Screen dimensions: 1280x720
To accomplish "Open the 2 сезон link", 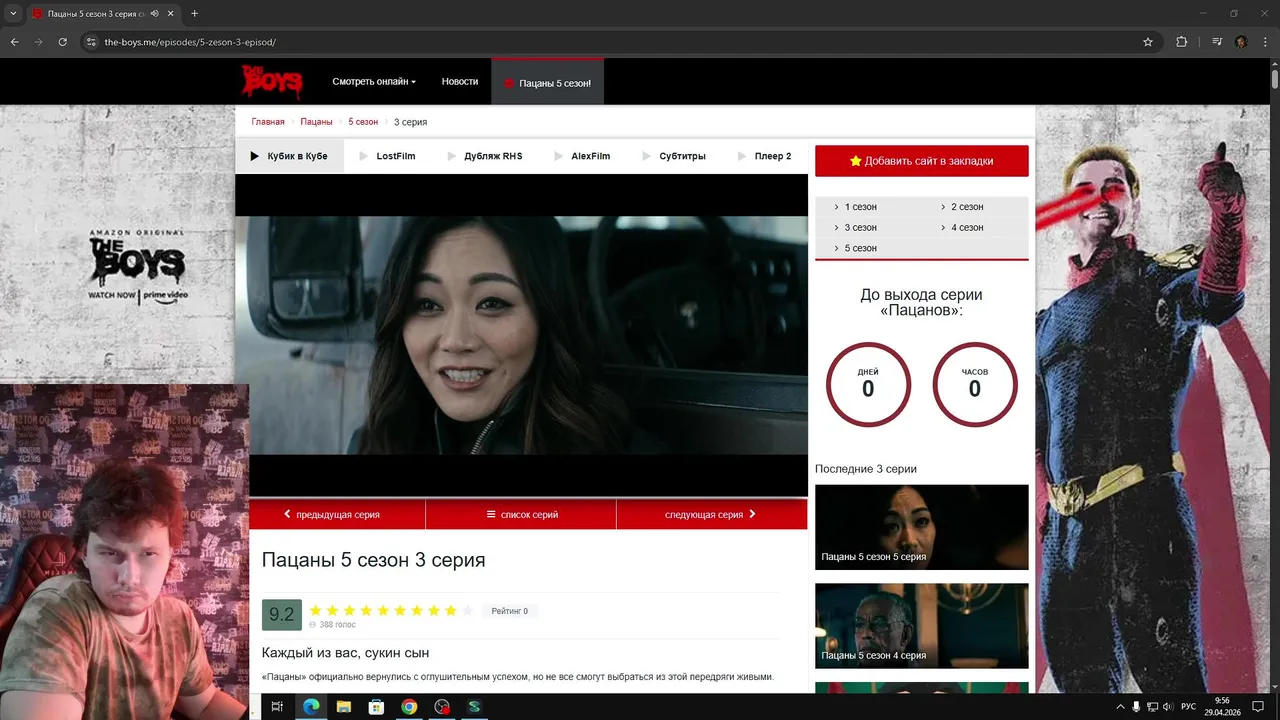I will (967, 207).
